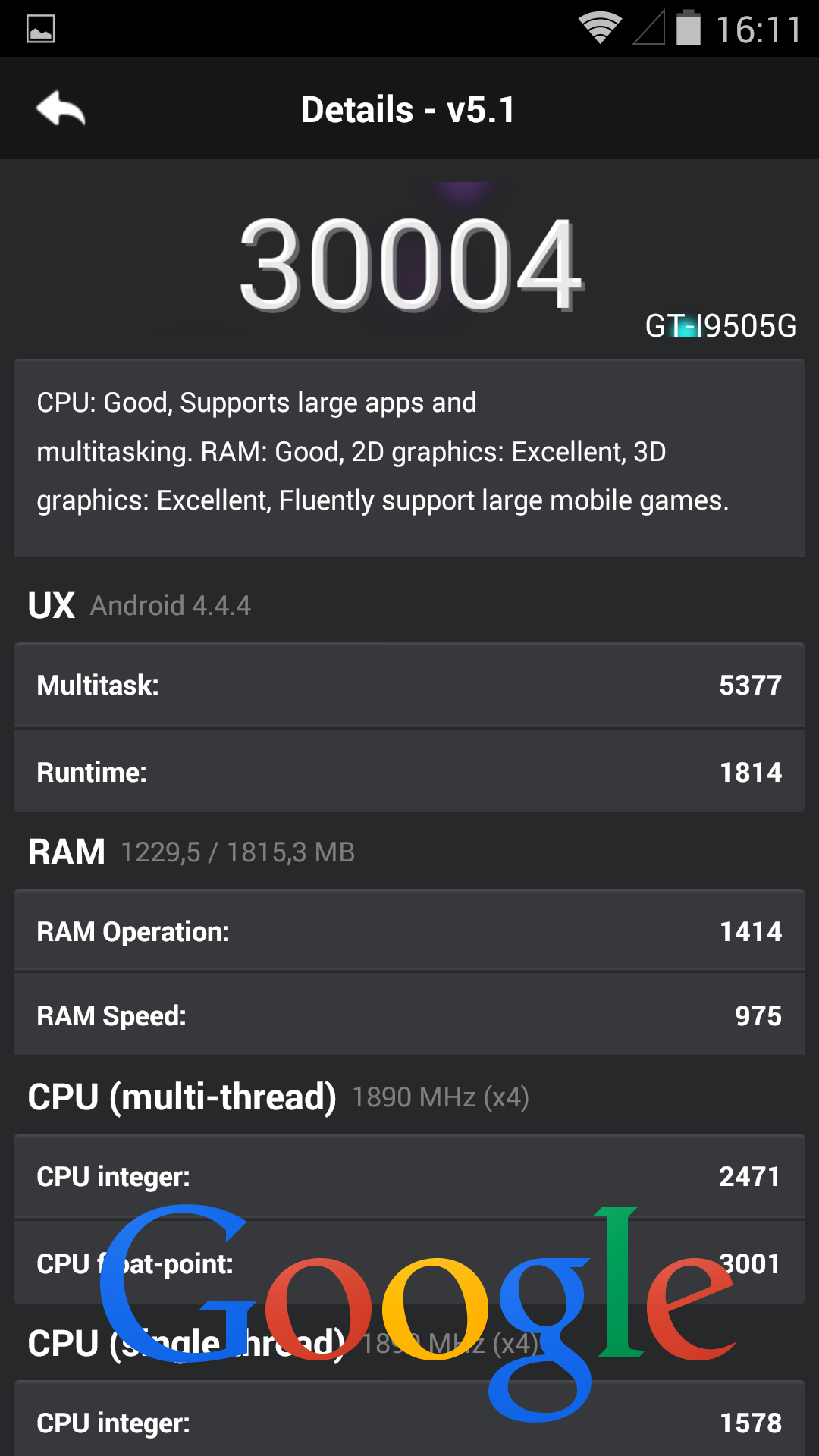This screenshot has width=819, height=1456.
Task: Tap the Details - v5.1 title
Action: [x=408, y=110]
